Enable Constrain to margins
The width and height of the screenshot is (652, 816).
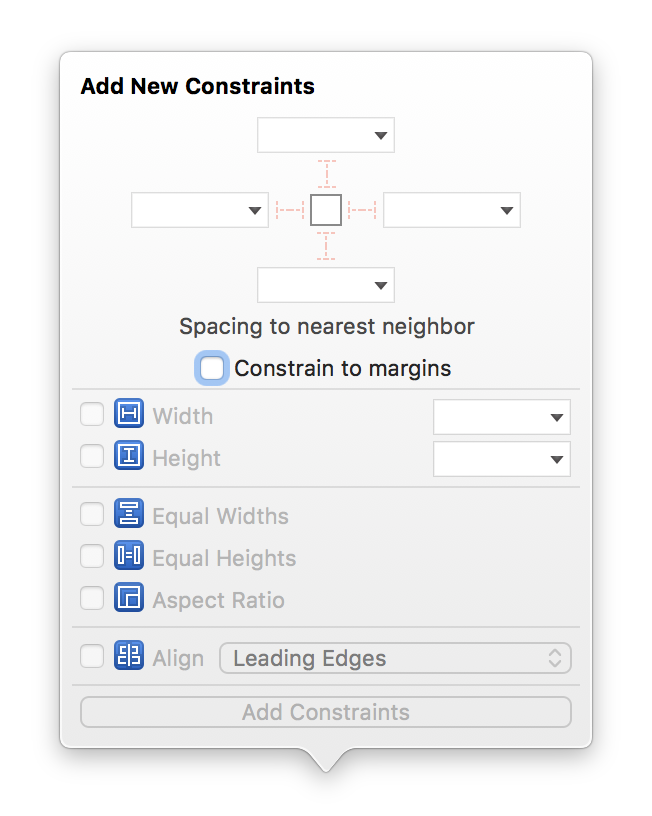click(x=211, y=368)
